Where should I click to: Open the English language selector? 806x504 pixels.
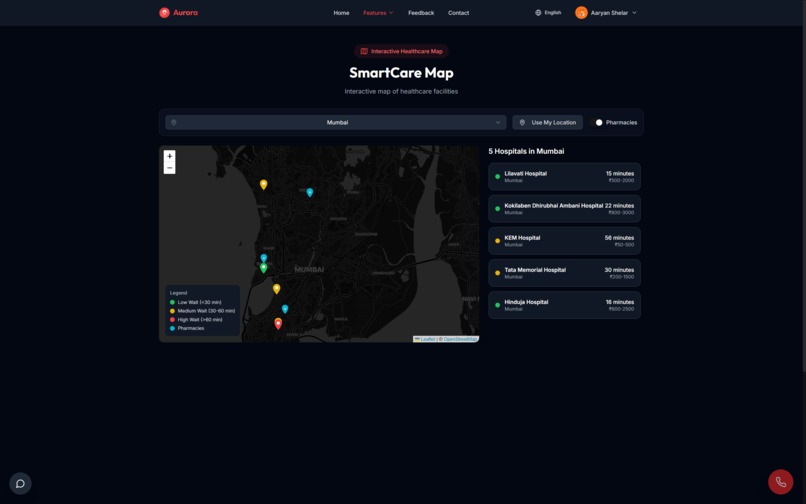pos(548,13)
